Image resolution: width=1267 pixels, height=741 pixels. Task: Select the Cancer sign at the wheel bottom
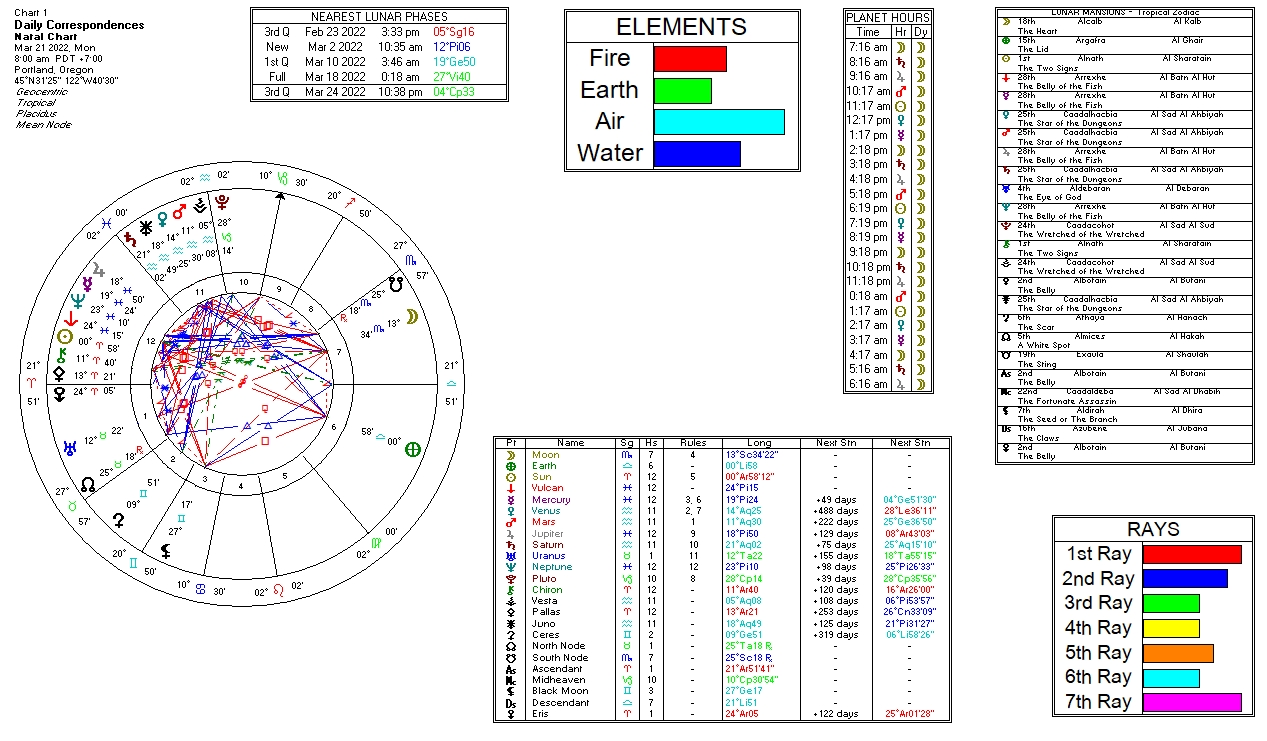[199, 589]
